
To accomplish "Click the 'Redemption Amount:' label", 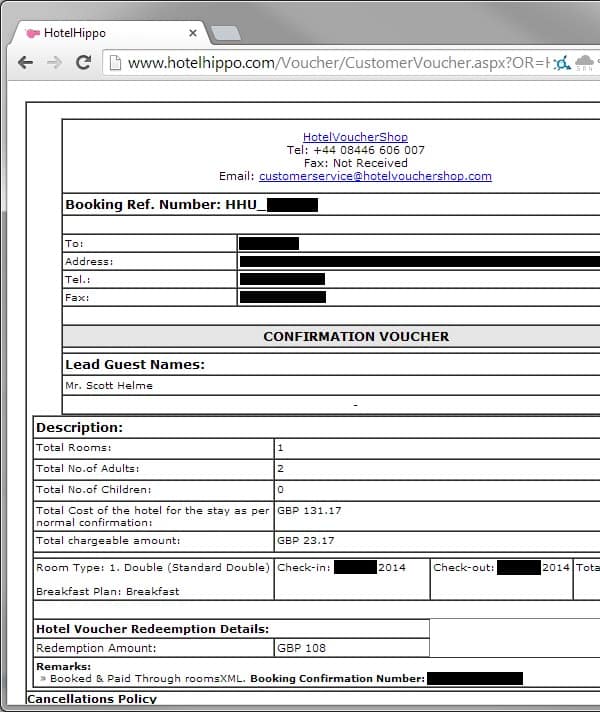I will tap(96, 648).
